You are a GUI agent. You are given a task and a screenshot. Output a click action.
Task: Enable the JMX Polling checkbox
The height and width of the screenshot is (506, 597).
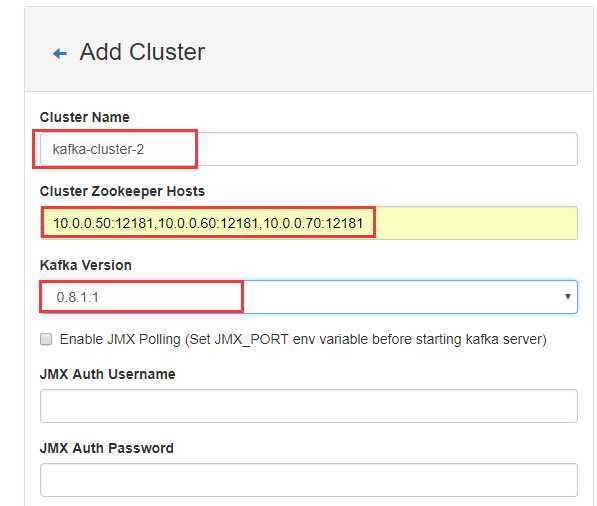pos(46,339)
